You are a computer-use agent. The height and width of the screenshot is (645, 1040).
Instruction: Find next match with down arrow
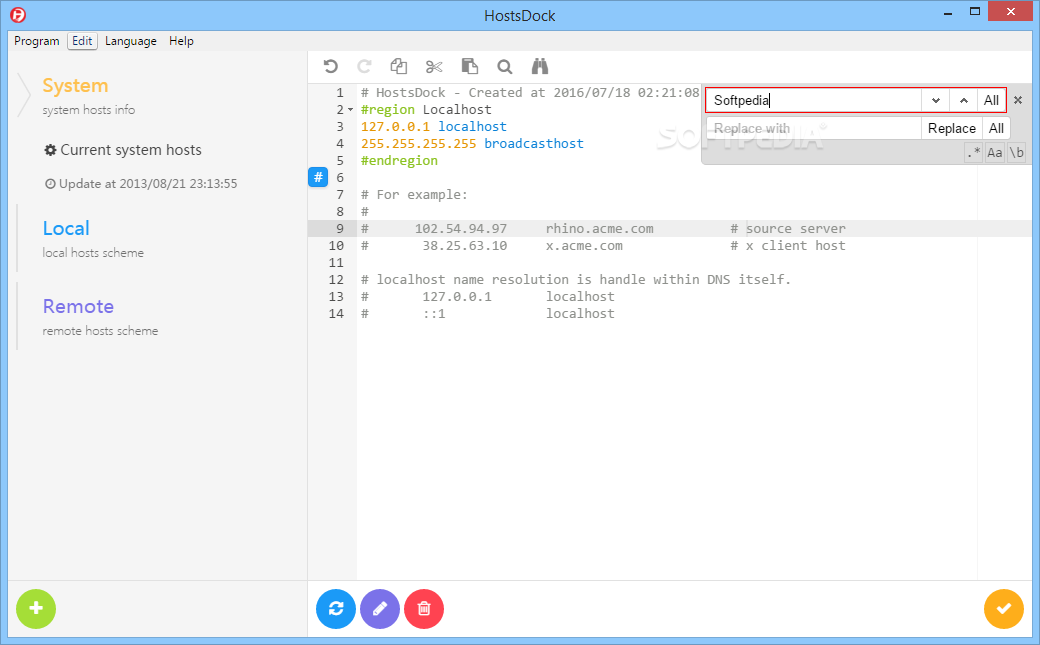[x=935, y=100]
